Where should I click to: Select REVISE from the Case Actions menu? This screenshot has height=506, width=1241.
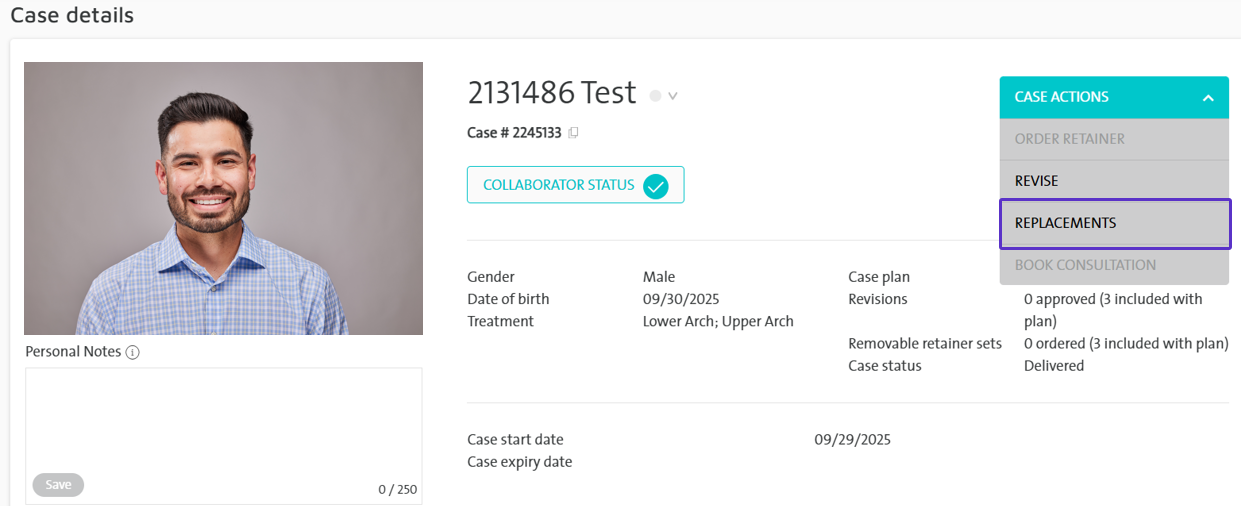click(x=1036, y=181)
